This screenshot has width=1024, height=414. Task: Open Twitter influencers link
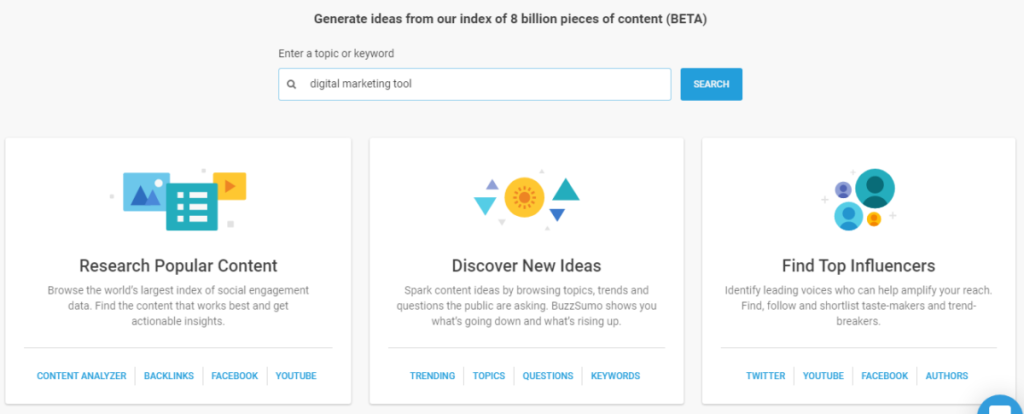coord(765,376)
